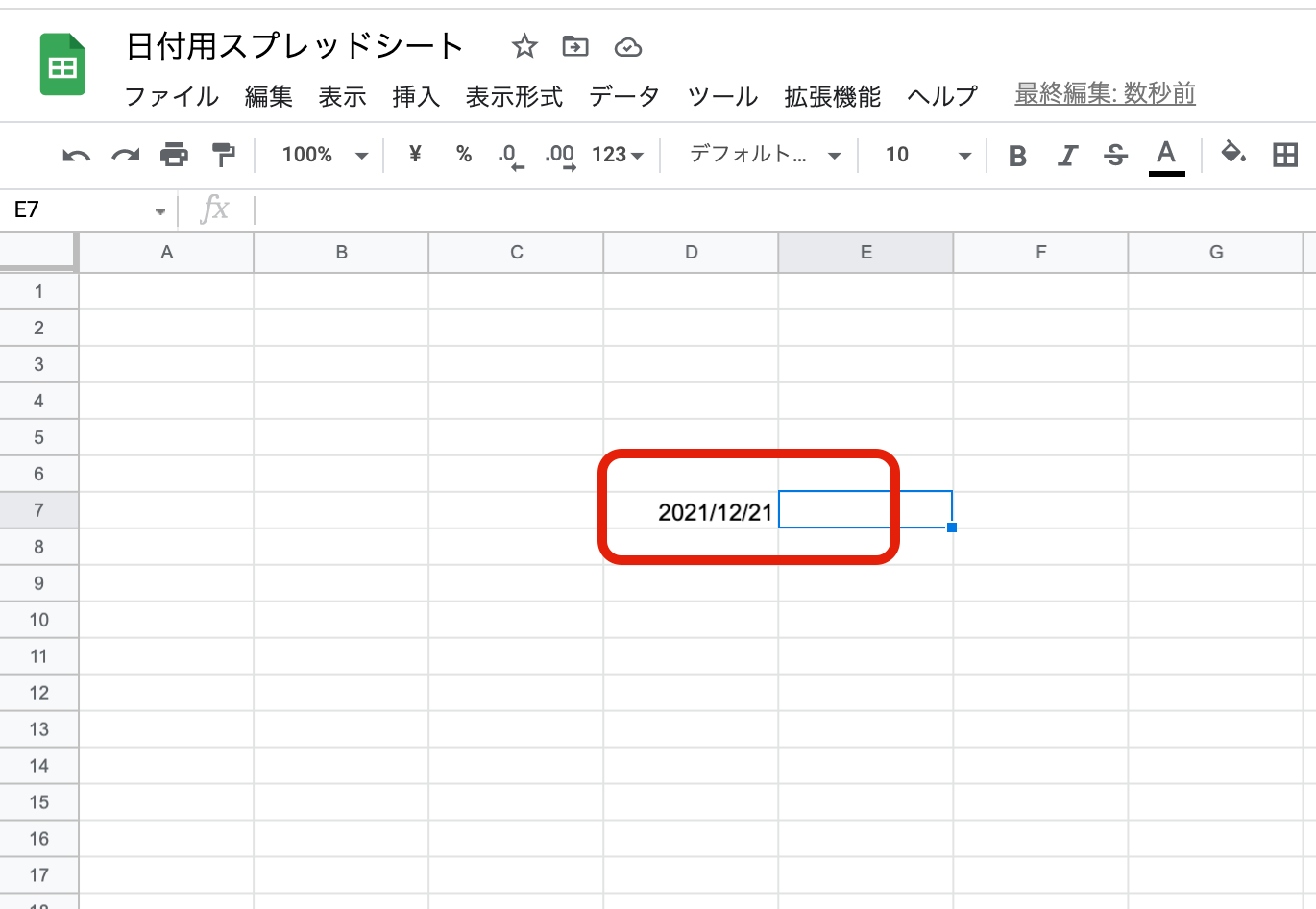Open the 123 number format dropdown

click(x=618, y=155)
